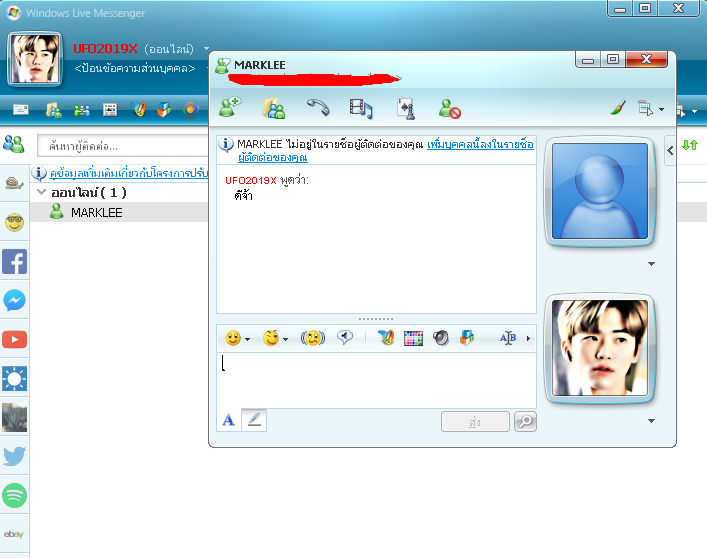The image size is (707, 558).
Task: Click the add contacts icon beside search
Action: [14, 144]
